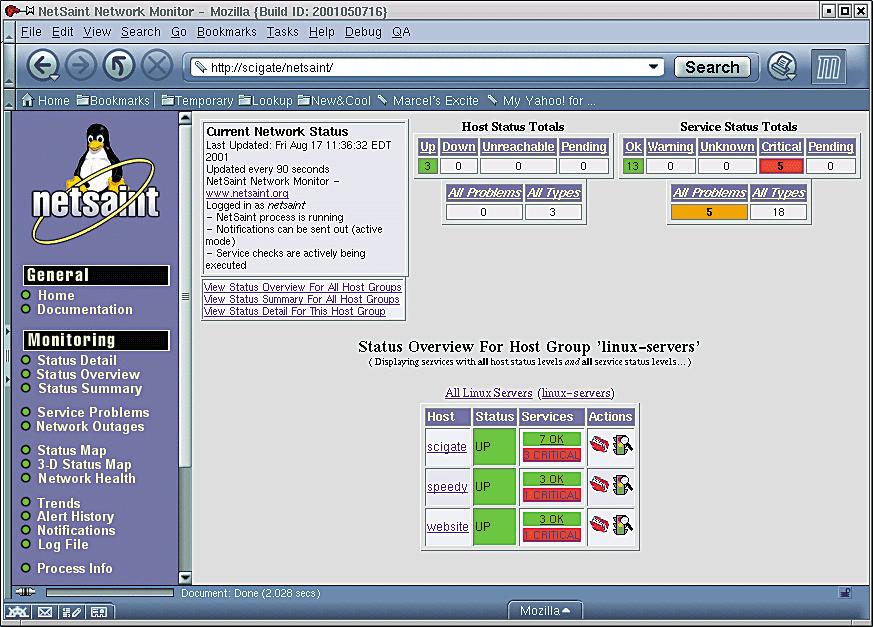Open the Mozilla taskbar popup tab

pos(545,610)
